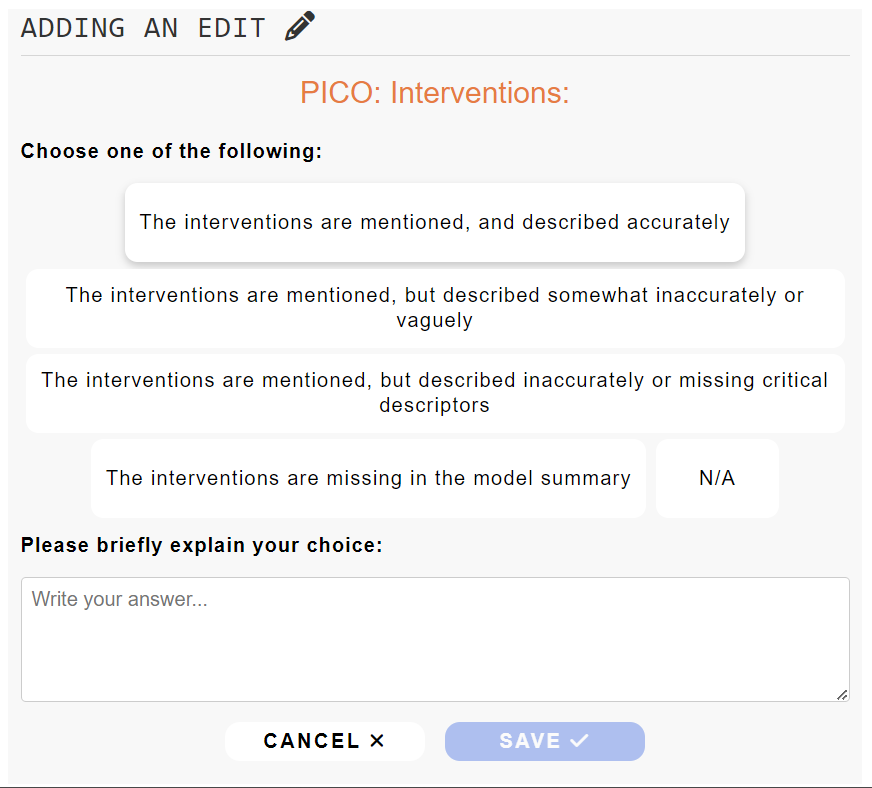Pick 'inaccurately or missing critical descriptors' option
The height and width of the screenshot is (788, 872).
pyautogui.click(x=434, y=393)
